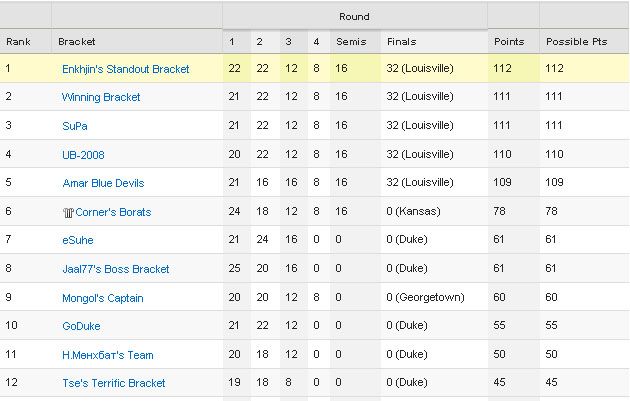Click the Points column header

point(508,42)
